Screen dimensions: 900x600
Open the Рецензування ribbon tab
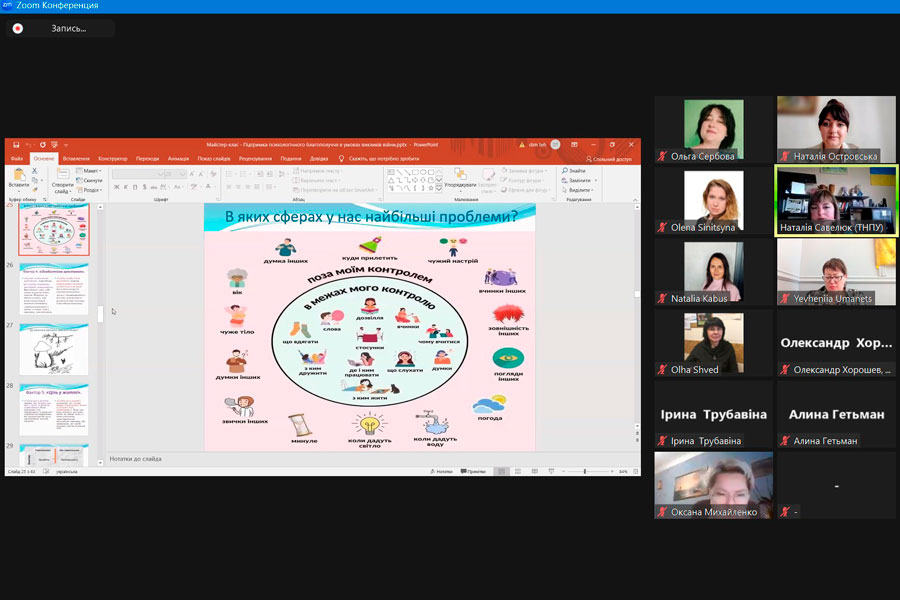coord(255,158)
